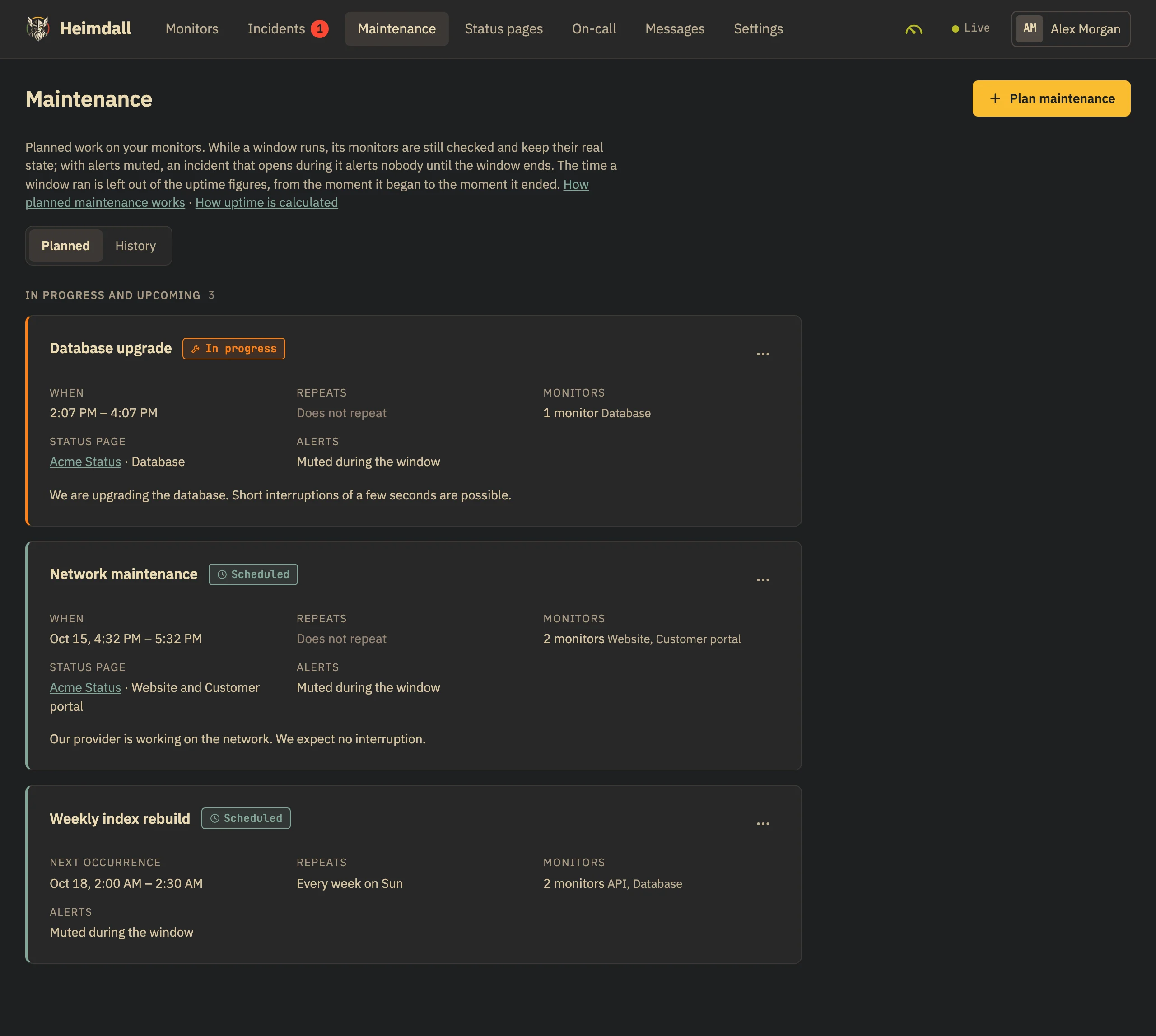Click the In progress status badge
Screen dimensions: 1156x1036
tap(234, 348)
